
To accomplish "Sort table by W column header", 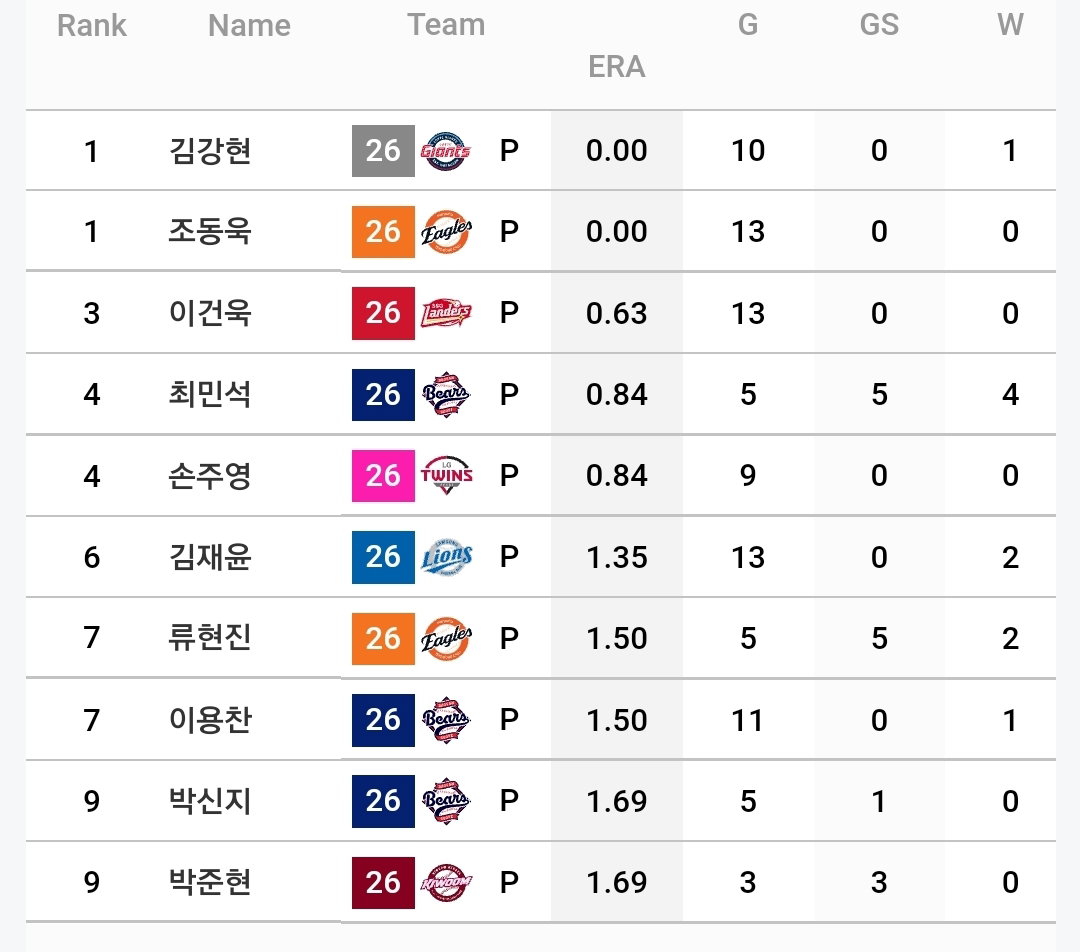I will pyautogui.click(x=1010, y=25).
